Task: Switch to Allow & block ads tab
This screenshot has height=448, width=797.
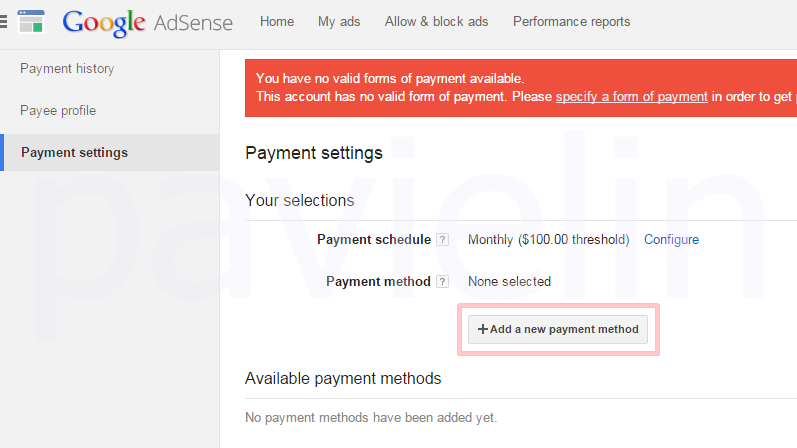Action: pos(437,22)
